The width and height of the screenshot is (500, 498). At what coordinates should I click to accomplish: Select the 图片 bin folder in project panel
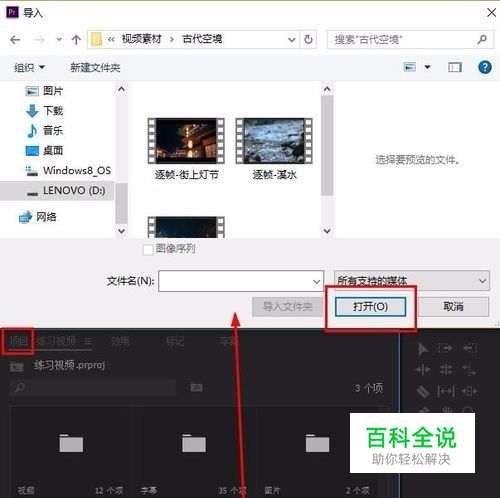317,444
